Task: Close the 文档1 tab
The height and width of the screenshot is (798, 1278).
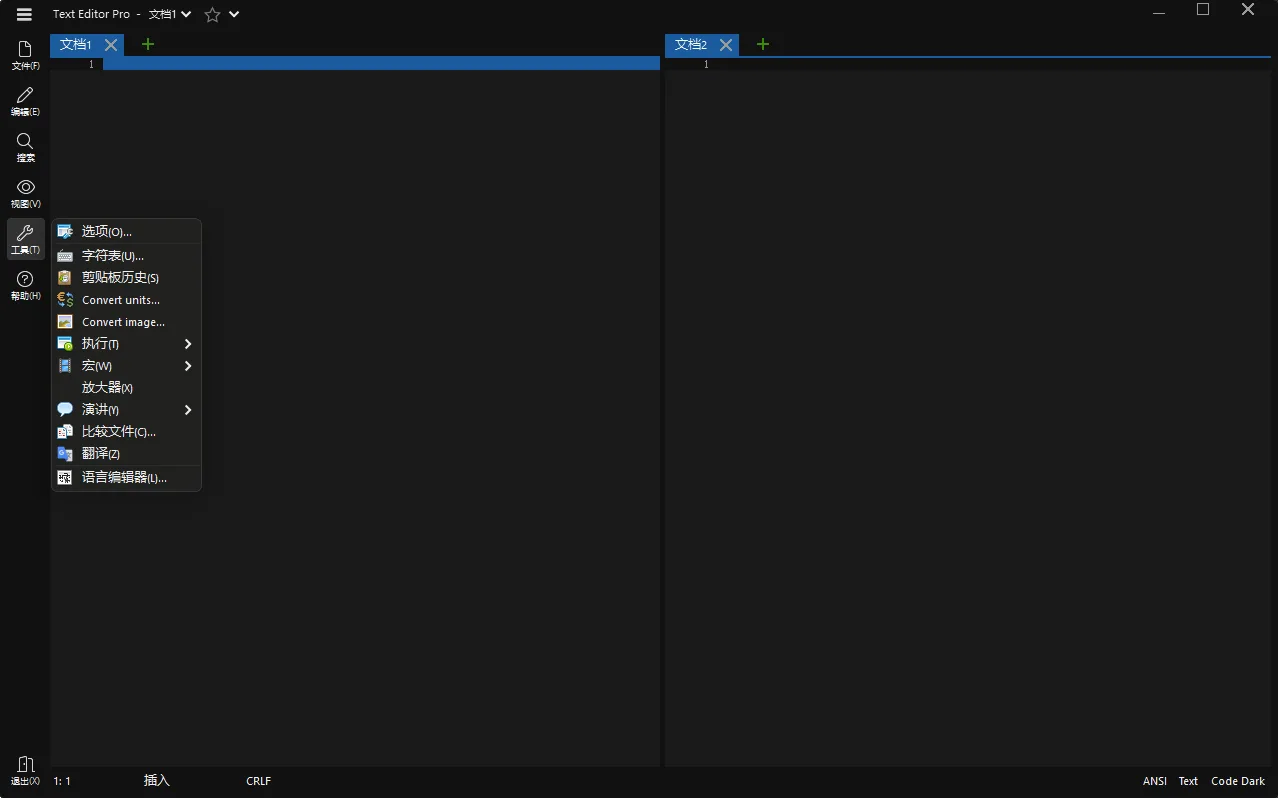Action: pos(111,45)
